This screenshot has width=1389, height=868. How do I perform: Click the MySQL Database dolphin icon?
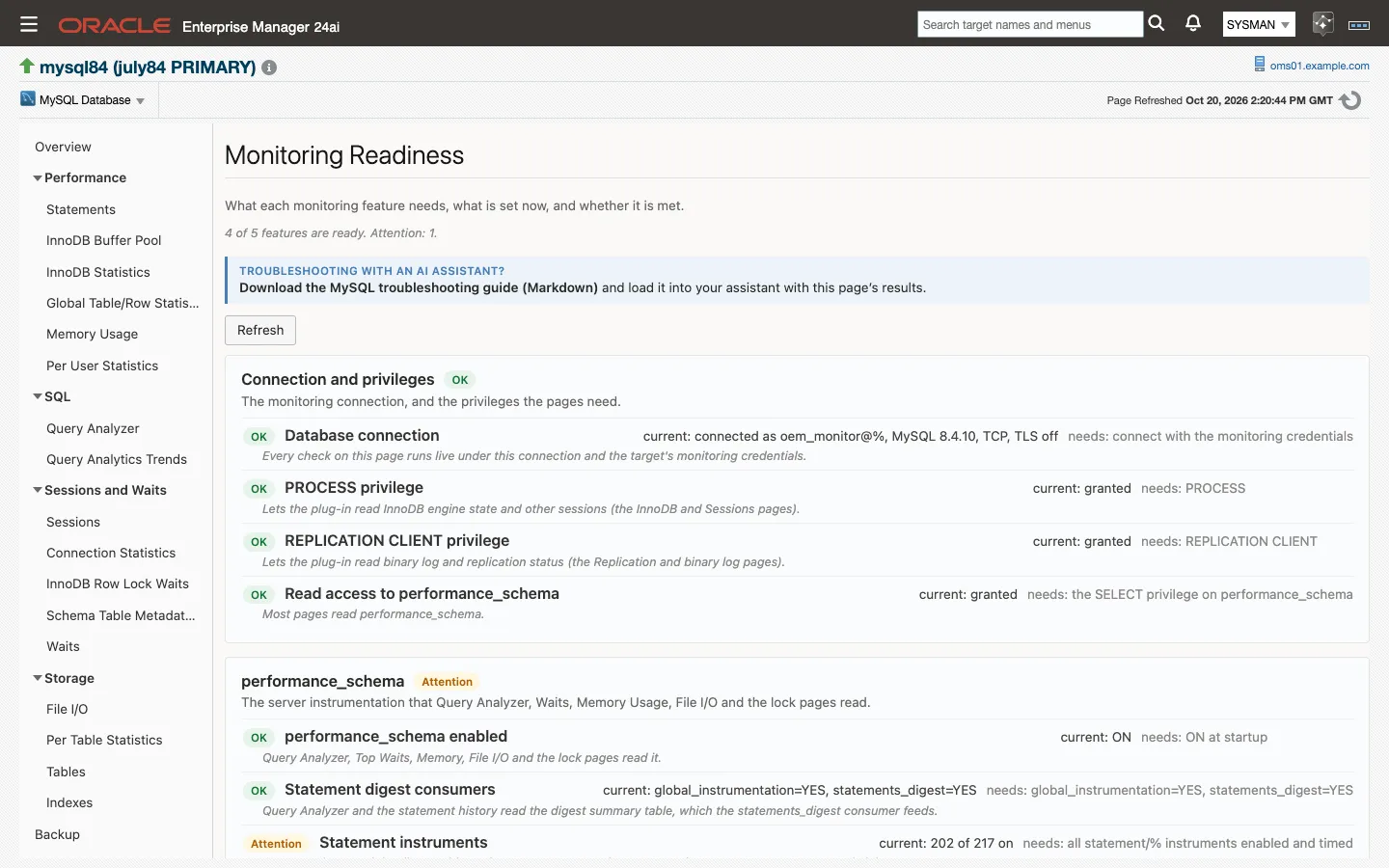[x=27, y=99]
